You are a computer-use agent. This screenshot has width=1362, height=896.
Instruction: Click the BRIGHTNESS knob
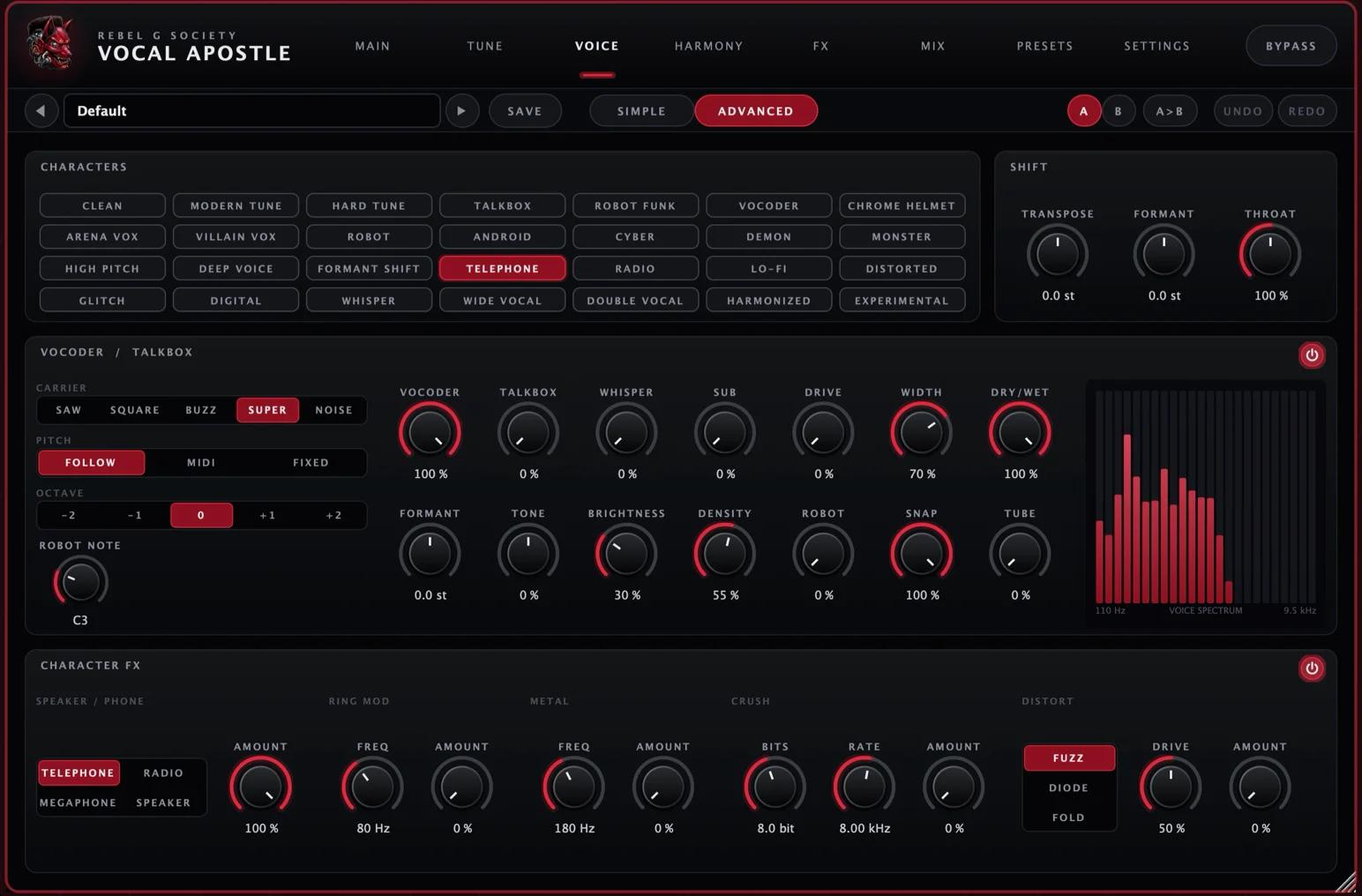pos(626,554)
